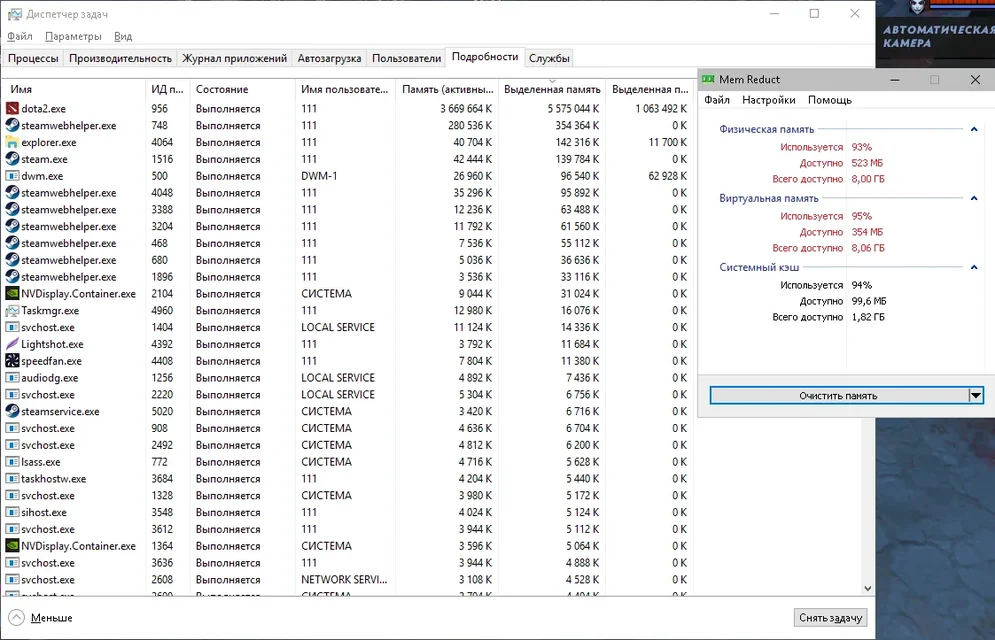The height and width of the screenshot is (640, 995).
Task: Select the explorer.exe process name
Action: point(49,142)
